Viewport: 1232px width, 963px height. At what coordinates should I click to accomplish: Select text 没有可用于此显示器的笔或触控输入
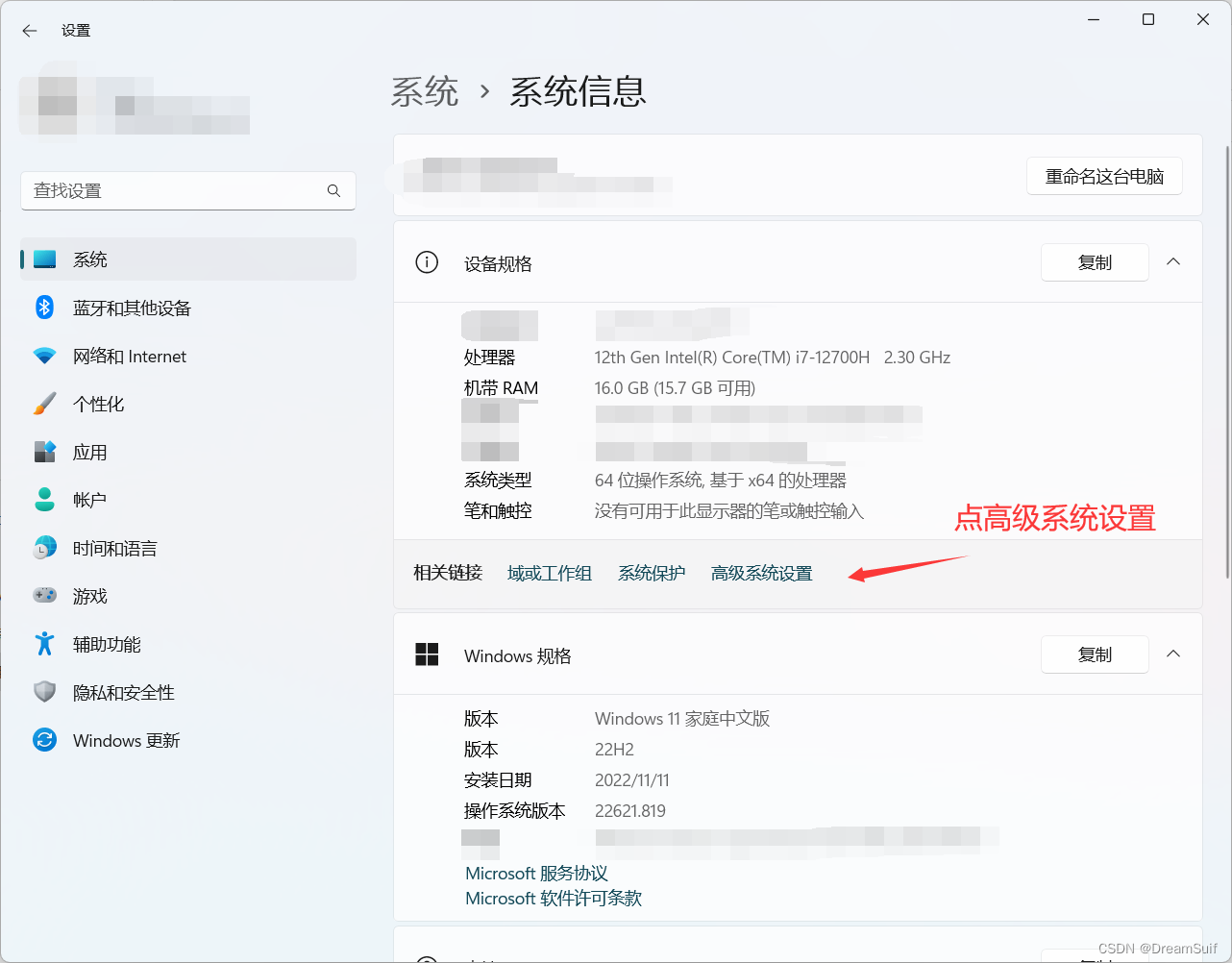[x=729, y=511]
